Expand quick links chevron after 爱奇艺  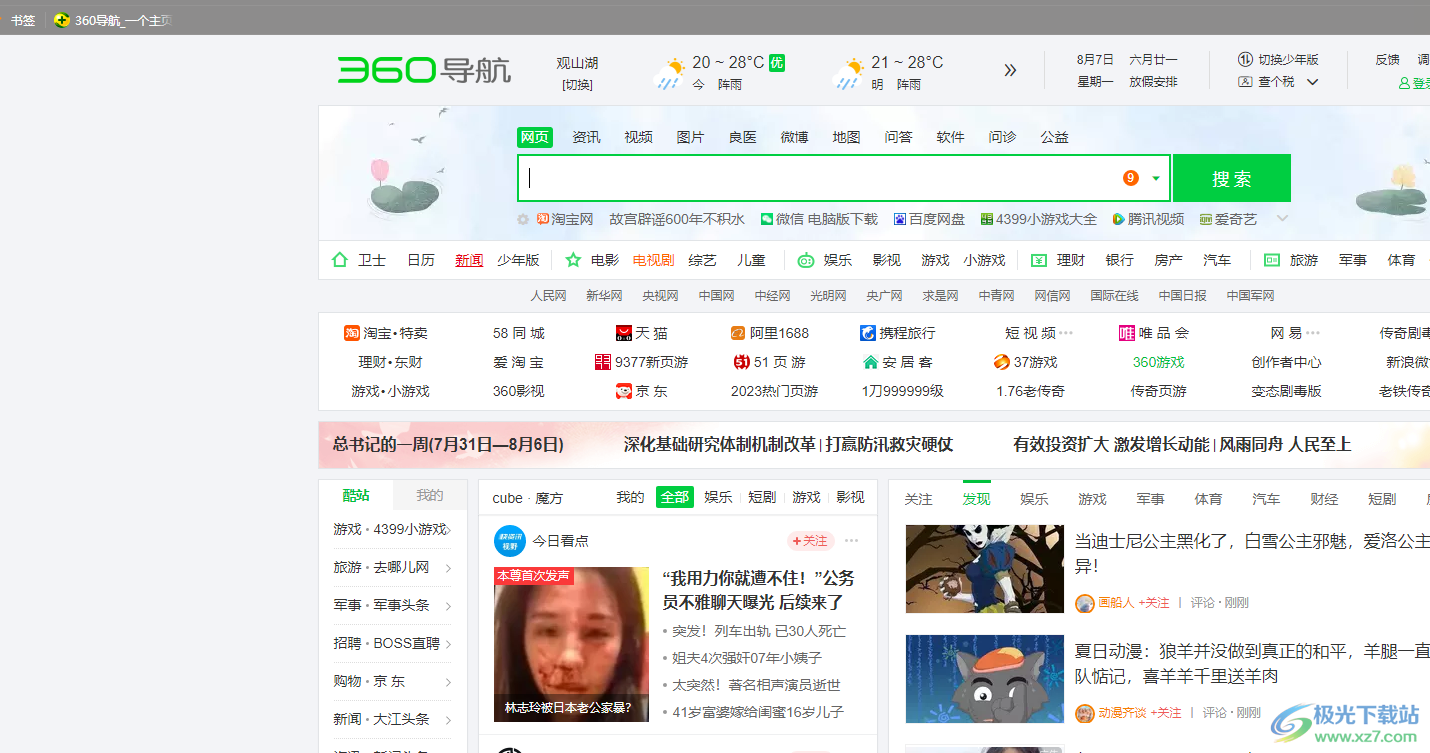point(1283,218)
